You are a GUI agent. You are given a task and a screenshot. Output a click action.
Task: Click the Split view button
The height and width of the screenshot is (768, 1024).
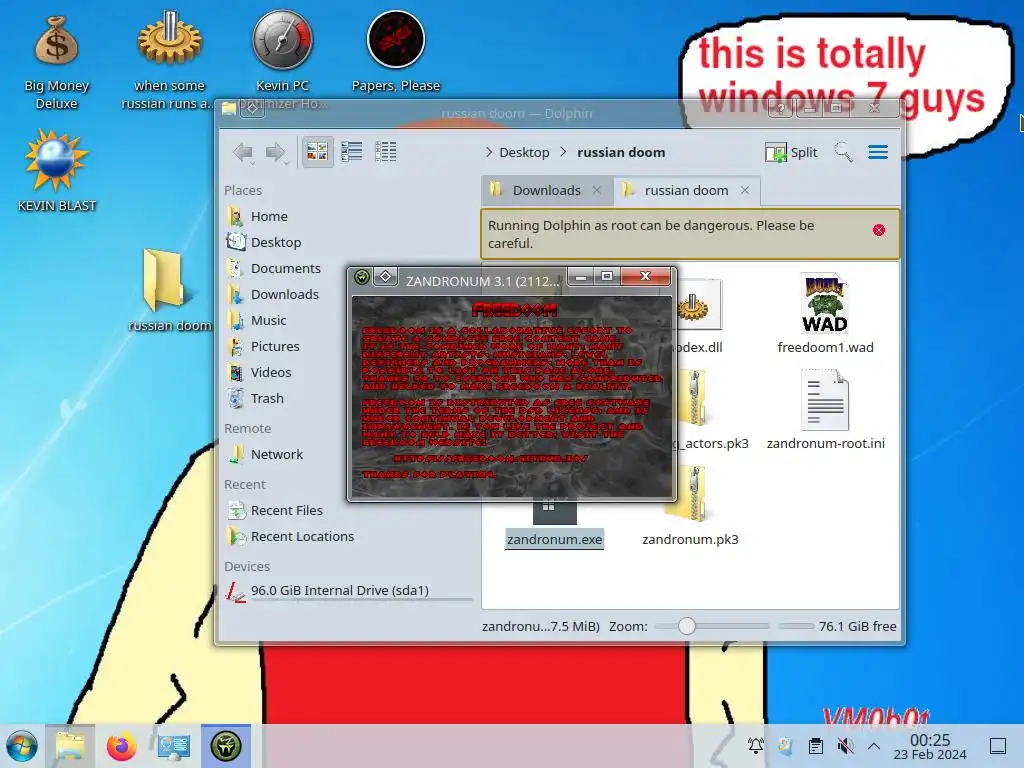(791, 152)
